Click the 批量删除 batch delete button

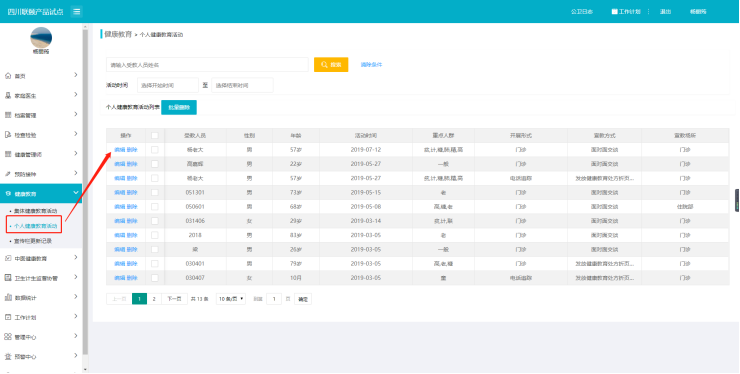tap(179, 107)
